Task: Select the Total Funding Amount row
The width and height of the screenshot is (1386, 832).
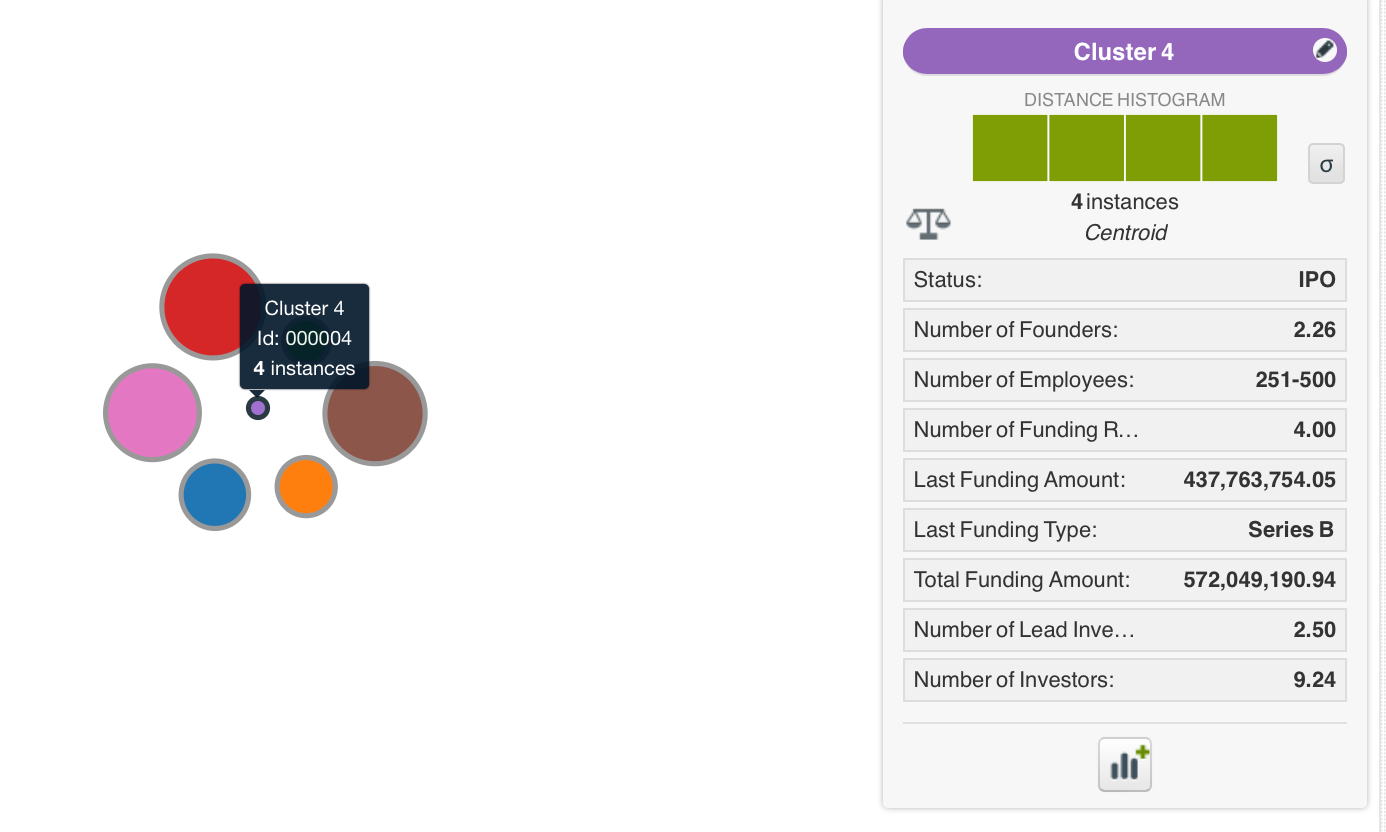Action: click(x=1124, y=580)
